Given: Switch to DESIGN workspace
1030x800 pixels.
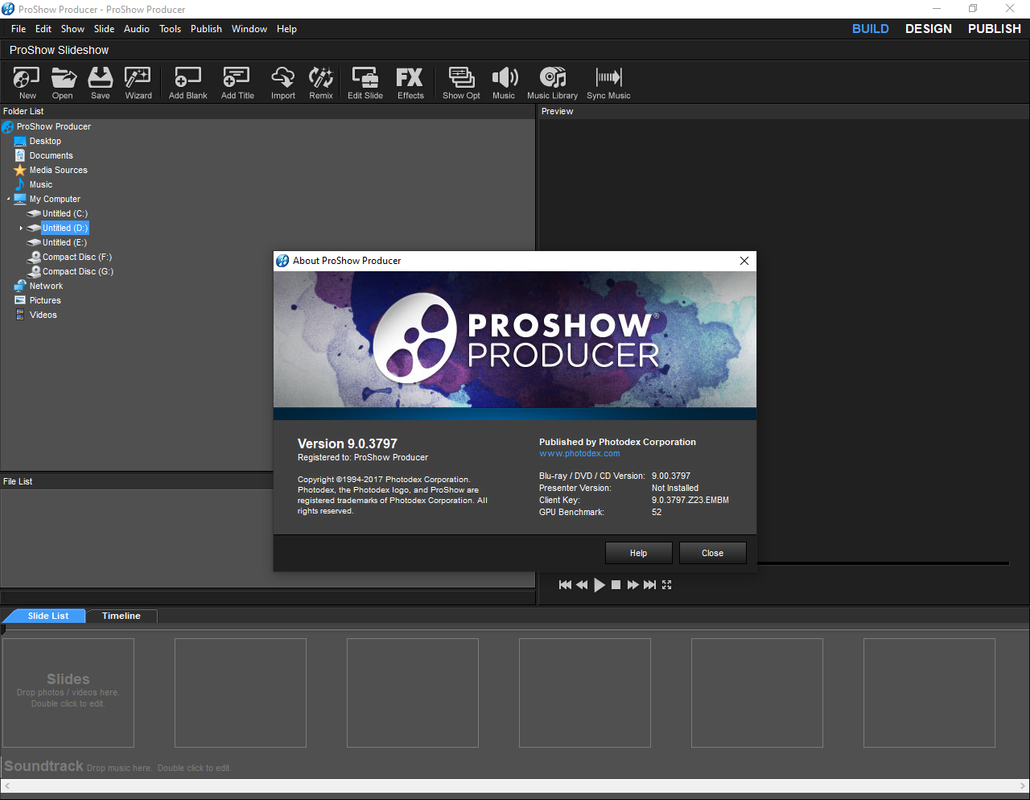Looking at the screenshot, I should [x=928, y=29].
